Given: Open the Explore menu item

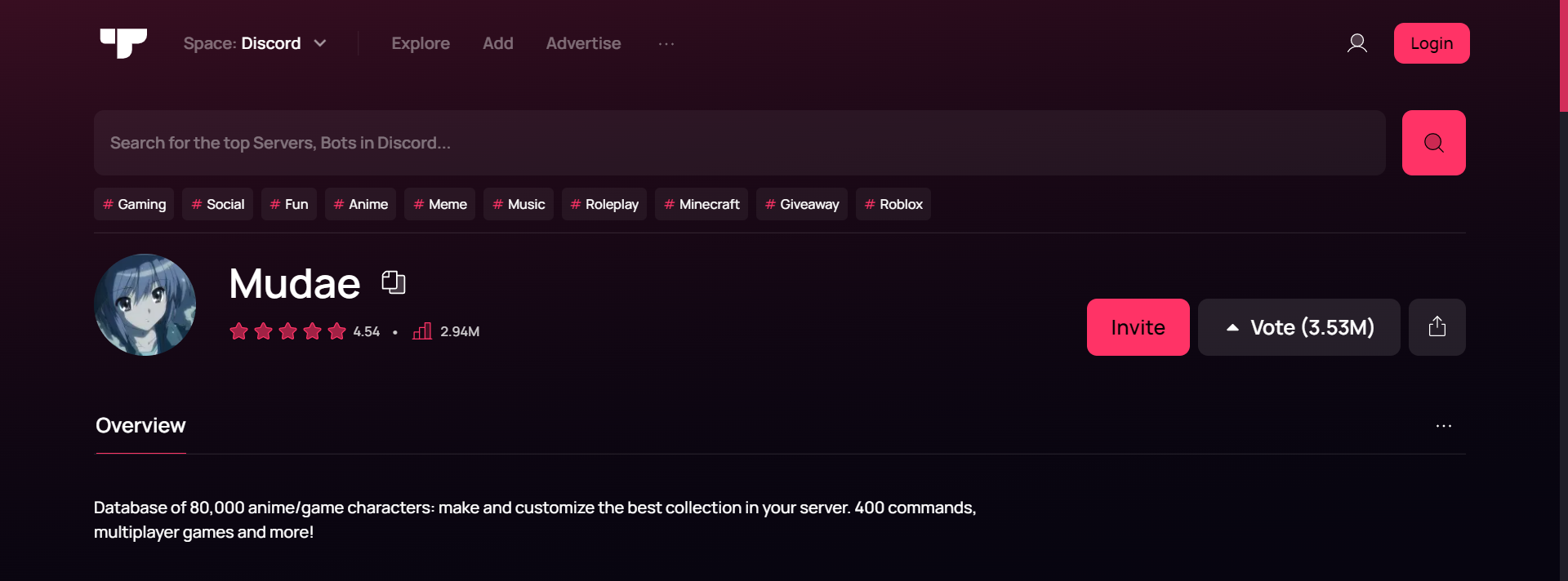Looking at the screenshot, I should pos(421,43).
